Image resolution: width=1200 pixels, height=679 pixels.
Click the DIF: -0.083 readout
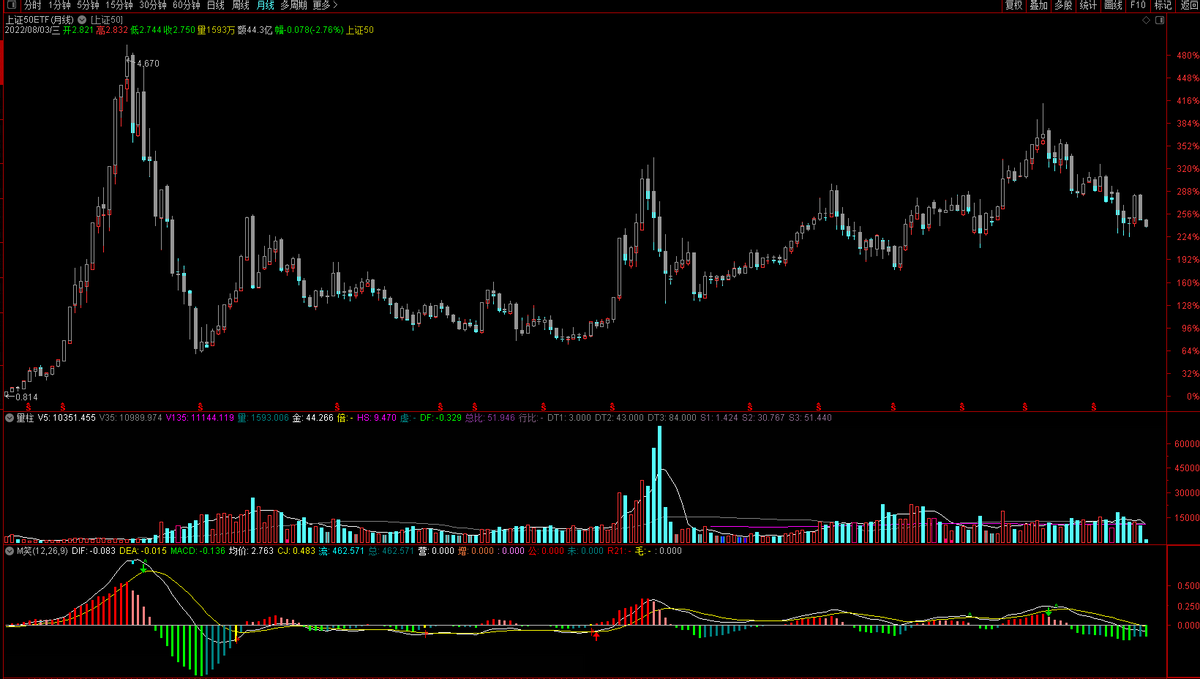click(x=93, y=550)
